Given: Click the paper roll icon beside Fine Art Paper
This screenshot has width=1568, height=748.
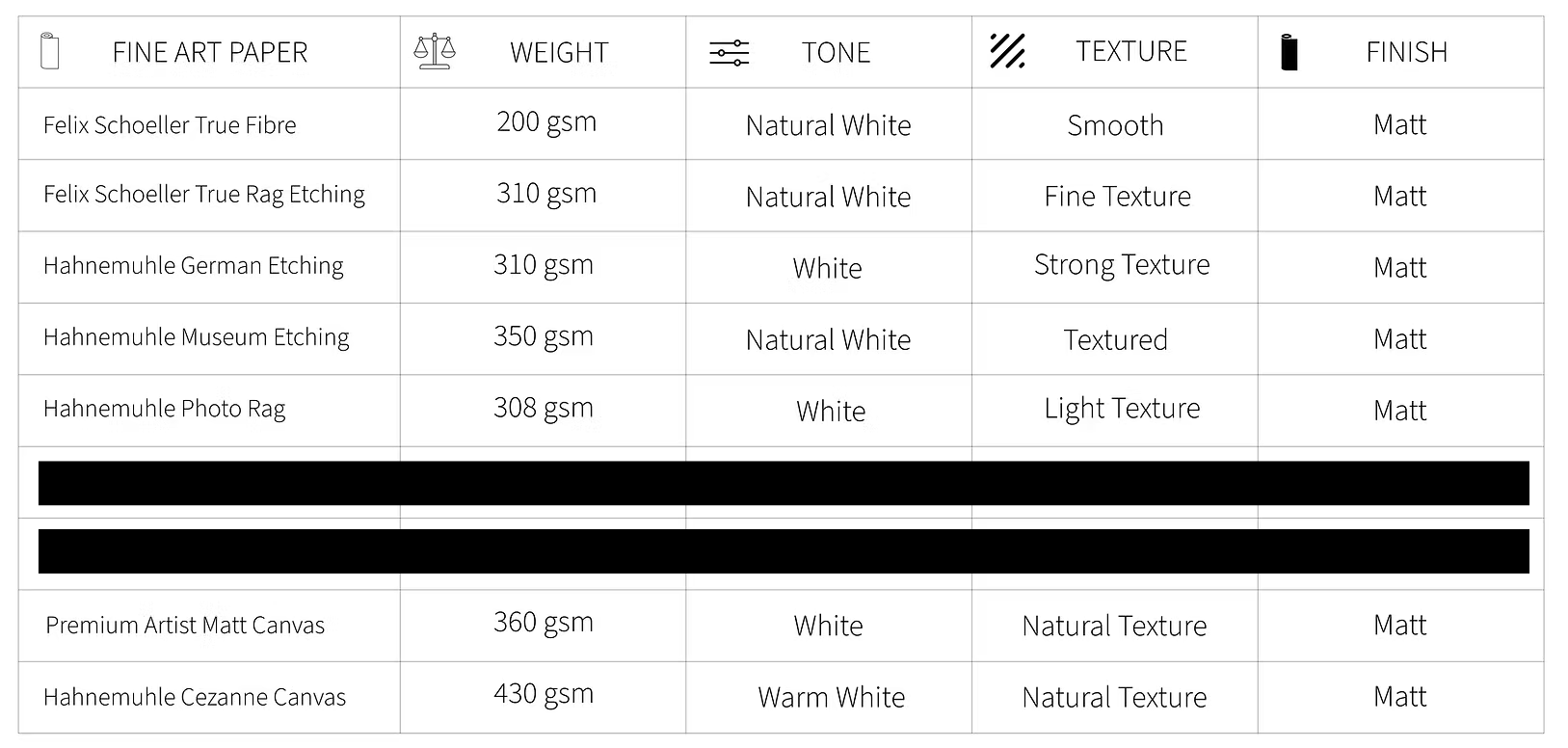Looking at the screenshot, I should 50,51.
